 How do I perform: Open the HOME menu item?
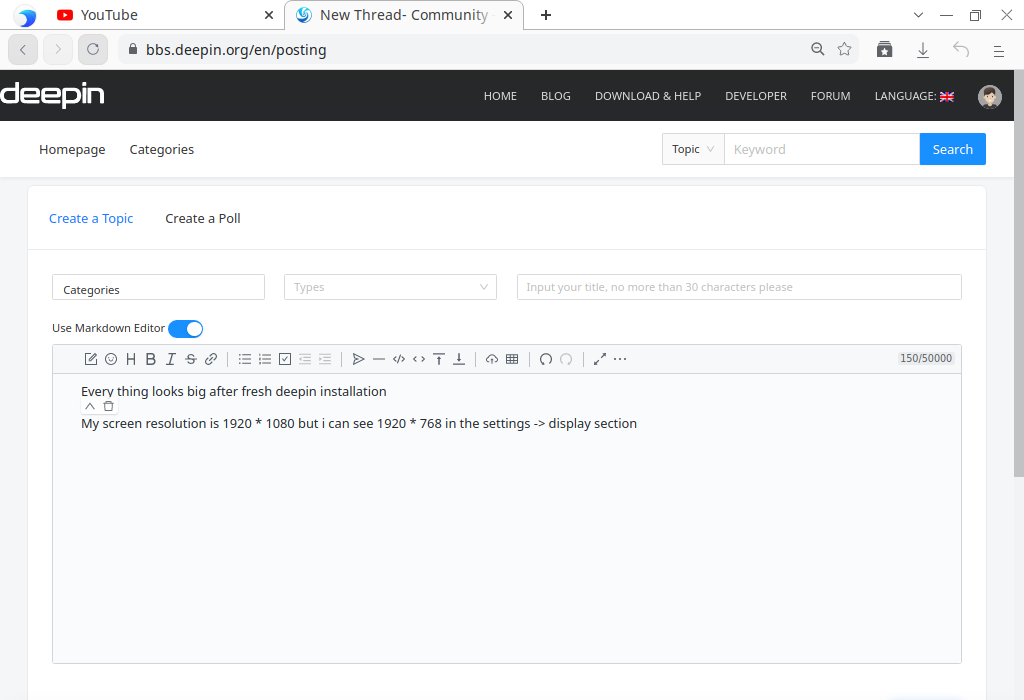(500, 96)
